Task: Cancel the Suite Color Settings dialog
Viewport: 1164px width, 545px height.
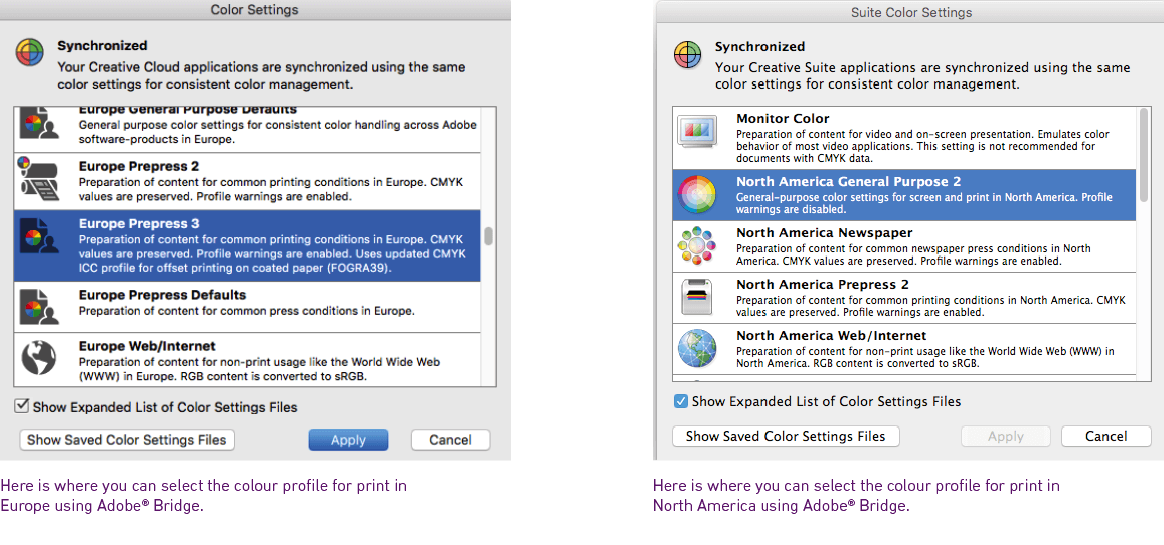Action: 1105,436
